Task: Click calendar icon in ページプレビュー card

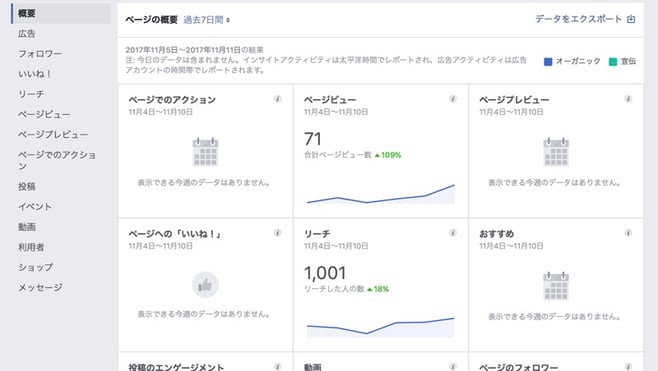Action: tap(556, 152)
